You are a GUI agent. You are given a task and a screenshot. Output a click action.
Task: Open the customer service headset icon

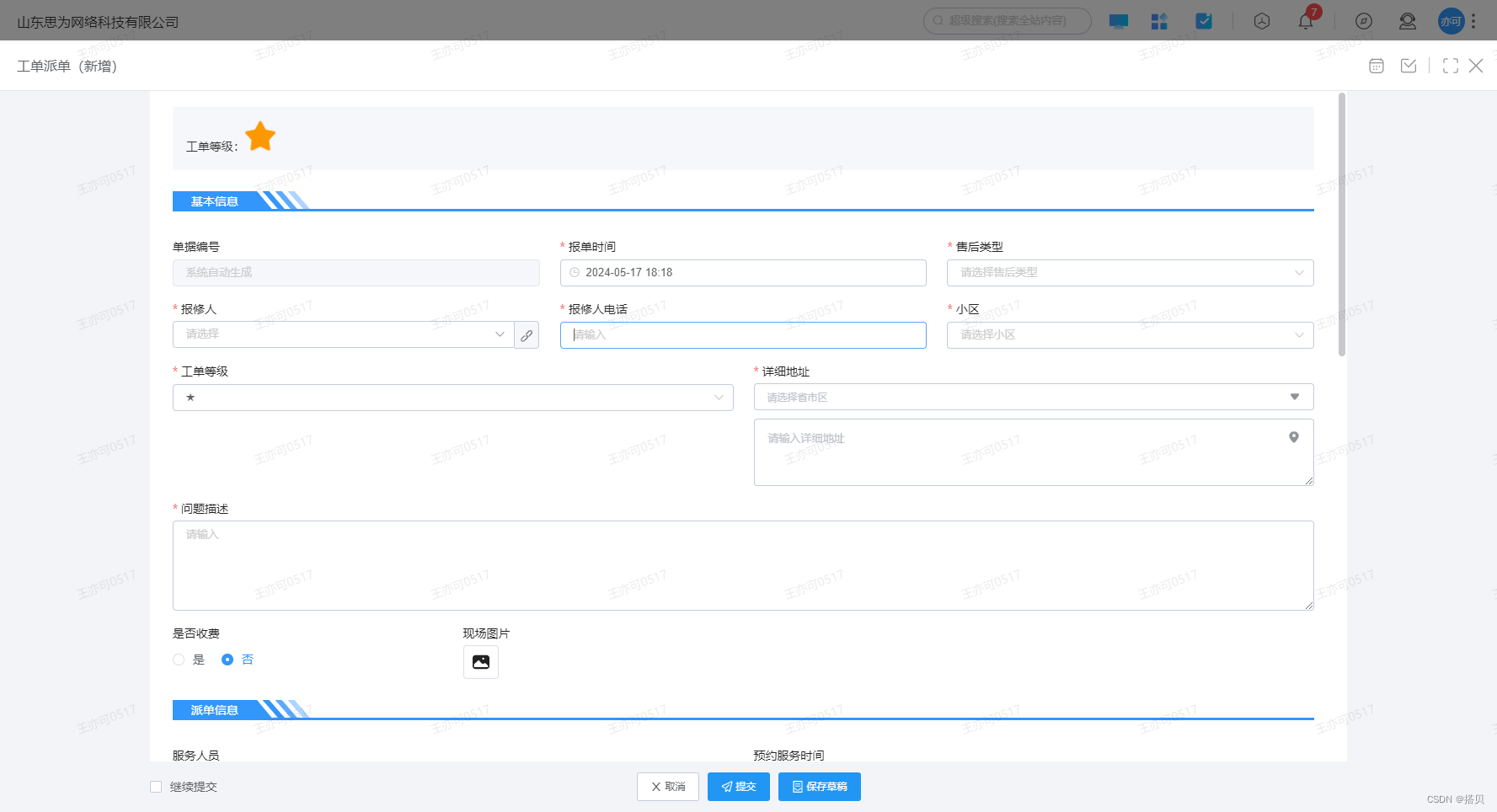[1408, 21]
